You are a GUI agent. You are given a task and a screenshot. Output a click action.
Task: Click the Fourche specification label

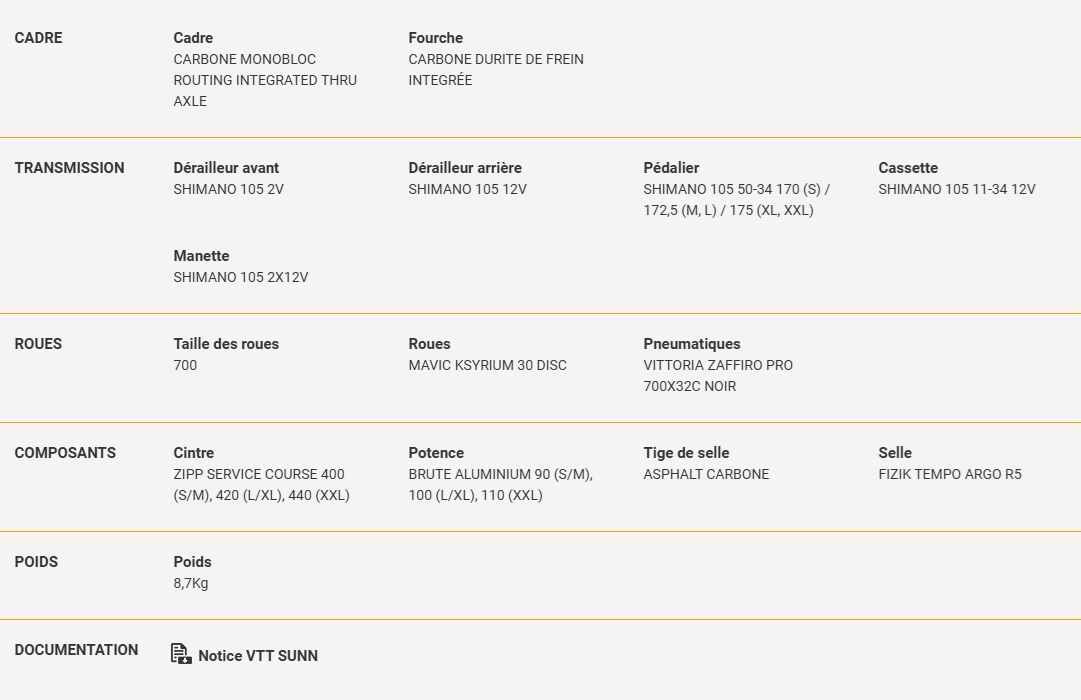(x=436, y=38)
